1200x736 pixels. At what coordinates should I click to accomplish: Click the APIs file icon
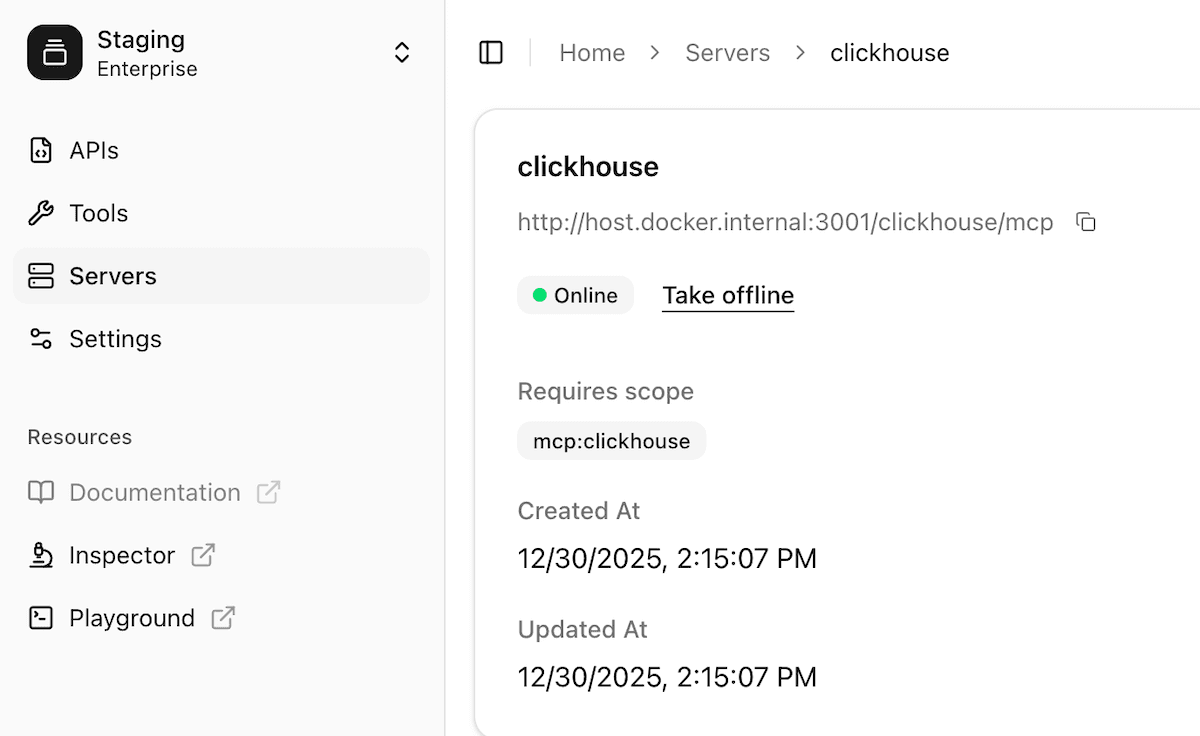(x=41, y=151)
